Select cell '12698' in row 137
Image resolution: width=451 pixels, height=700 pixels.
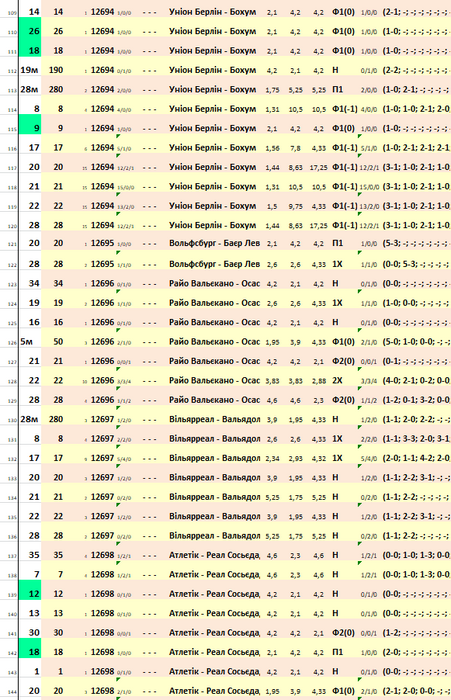[102, 555]
